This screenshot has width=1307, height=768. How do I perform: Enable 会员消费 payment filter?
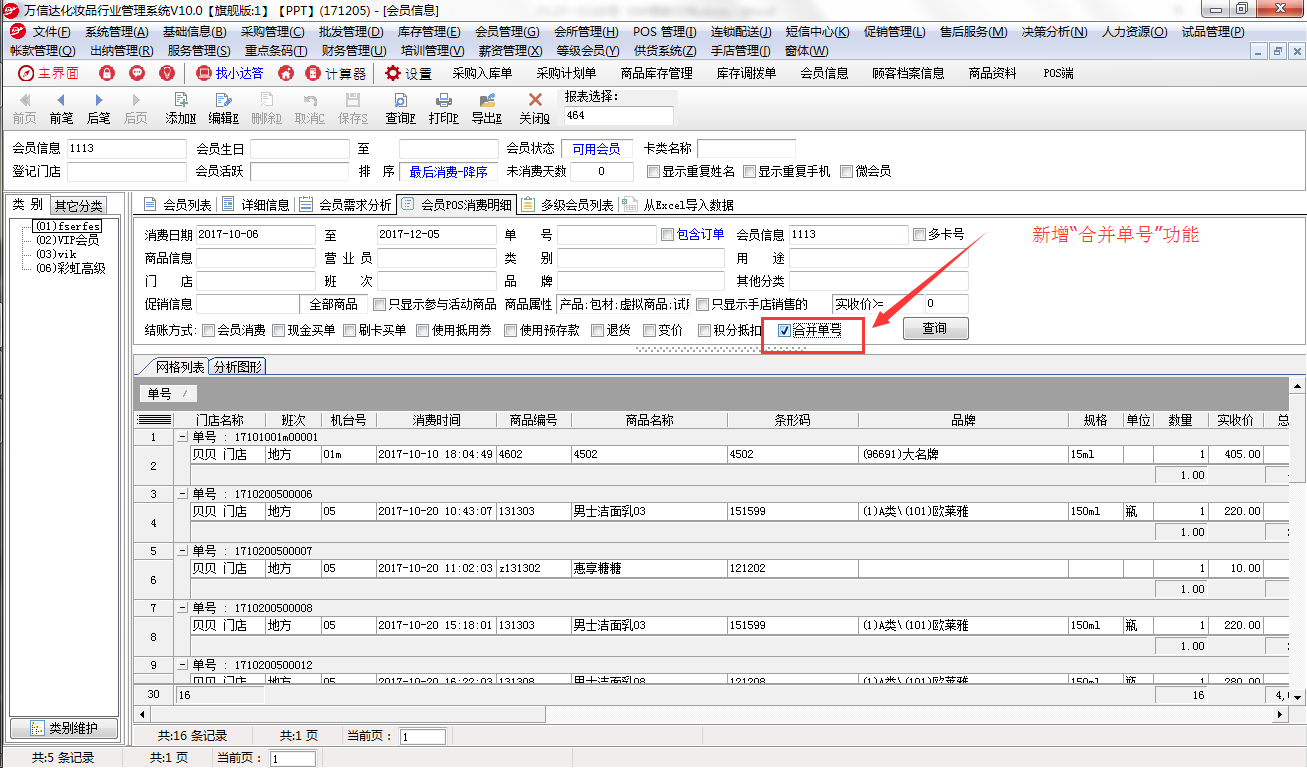coord(208,330)
